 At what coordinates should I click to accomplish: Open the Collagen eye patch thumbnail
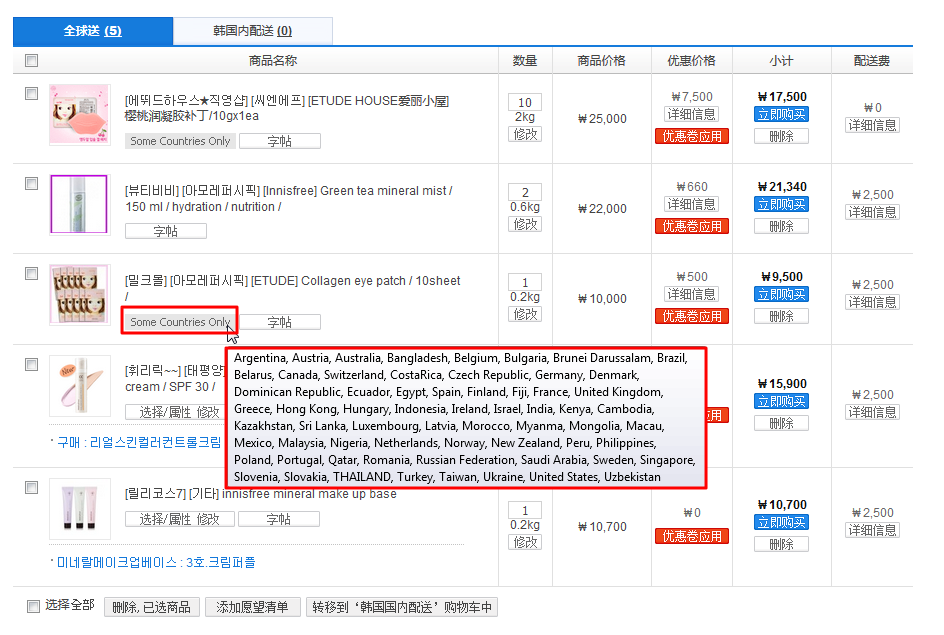point(79,294)
